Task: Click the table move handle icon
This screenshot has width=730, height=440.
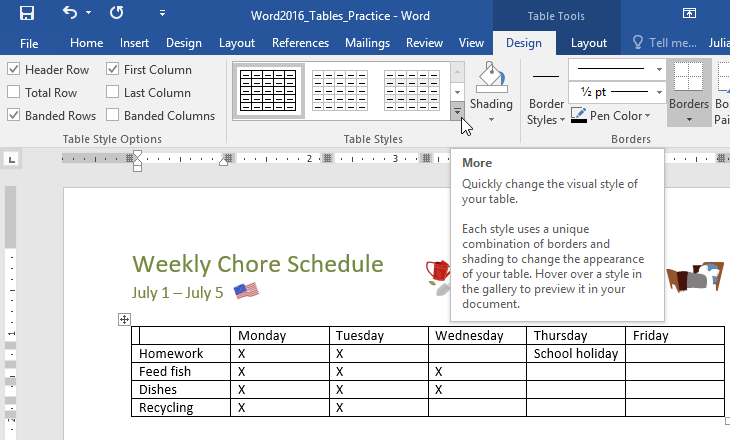Action: 124,319
